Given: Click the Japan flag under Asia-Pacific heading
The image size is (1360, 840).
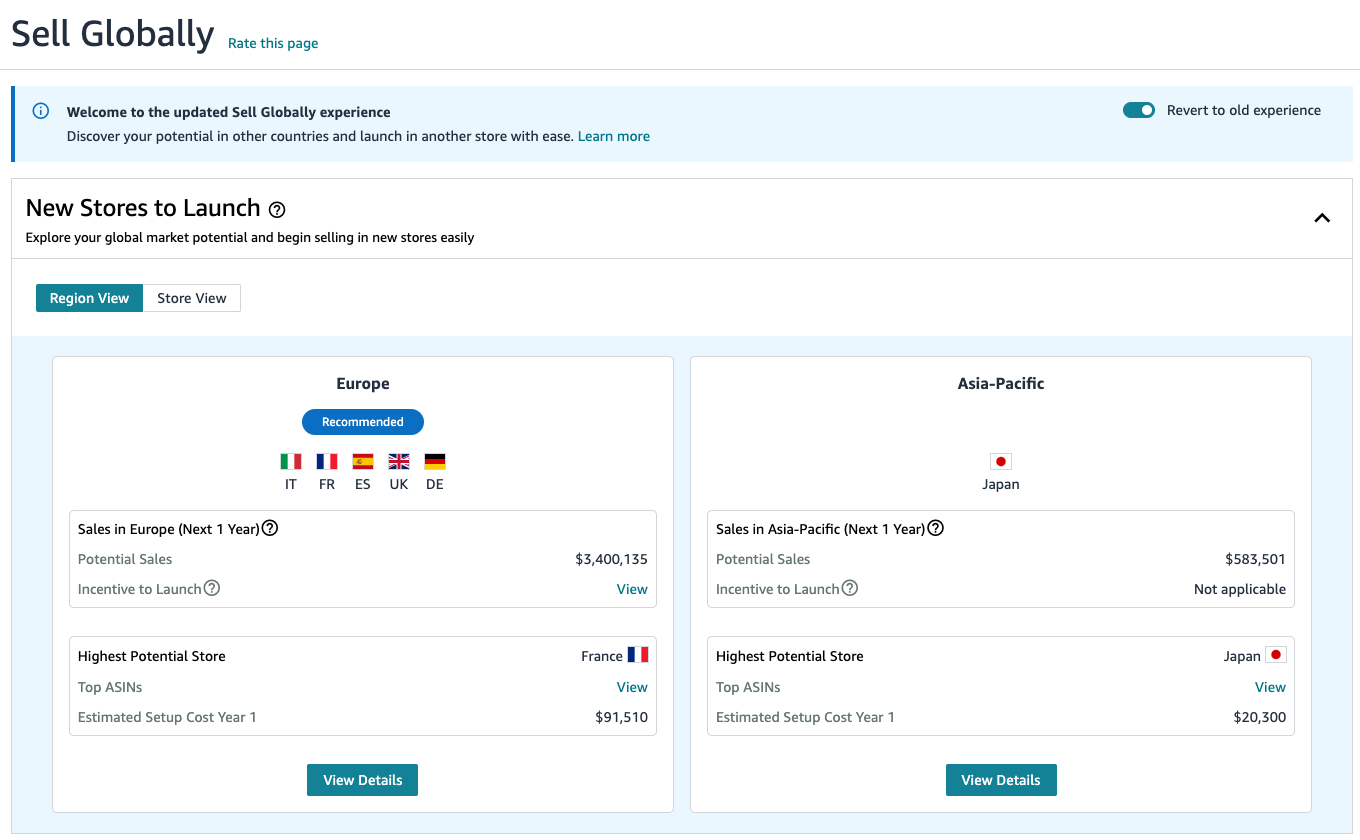Looking at the screenshot, I should [x=1000, y=462].
